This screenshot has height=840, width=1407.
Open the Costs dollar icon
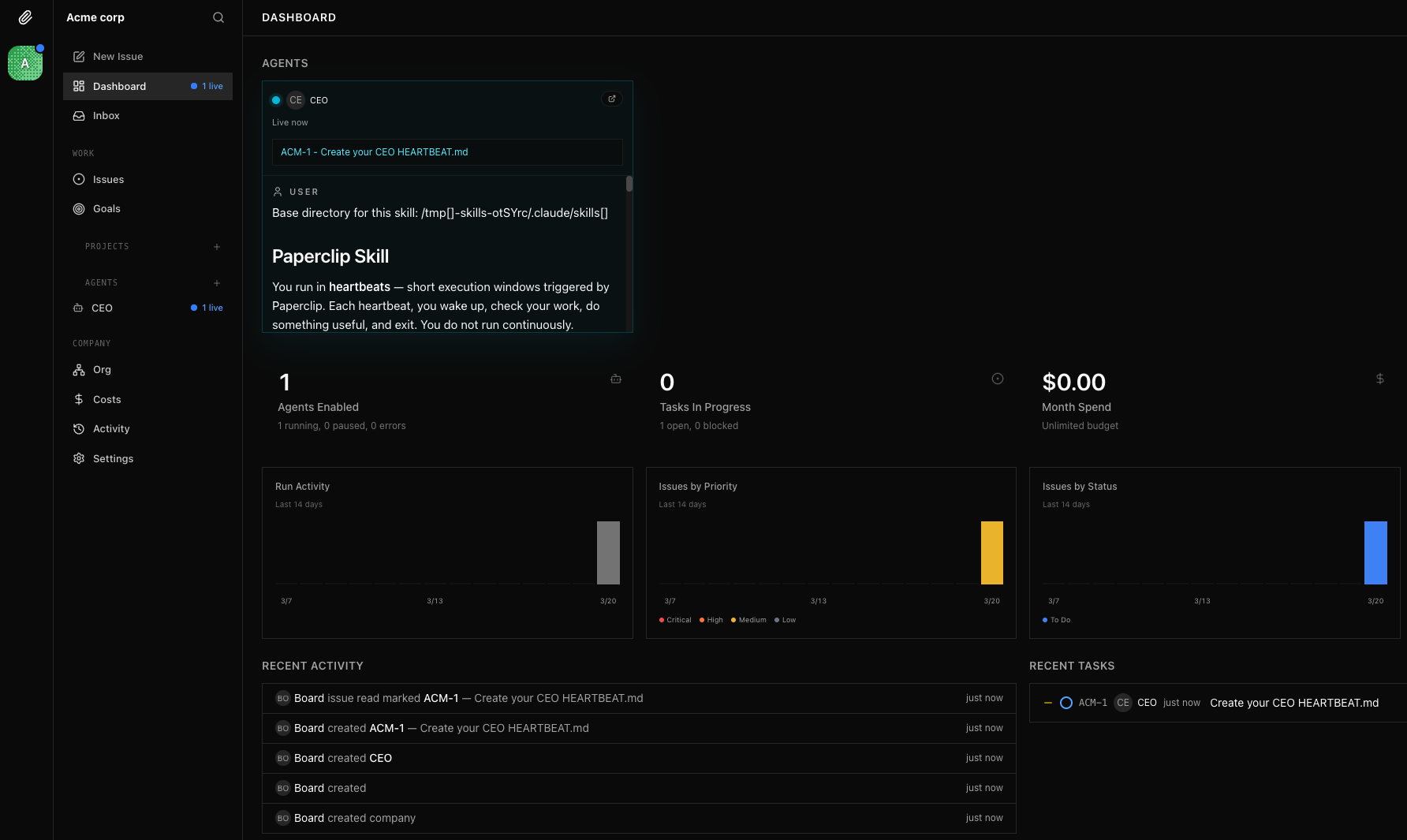[79, 399]
